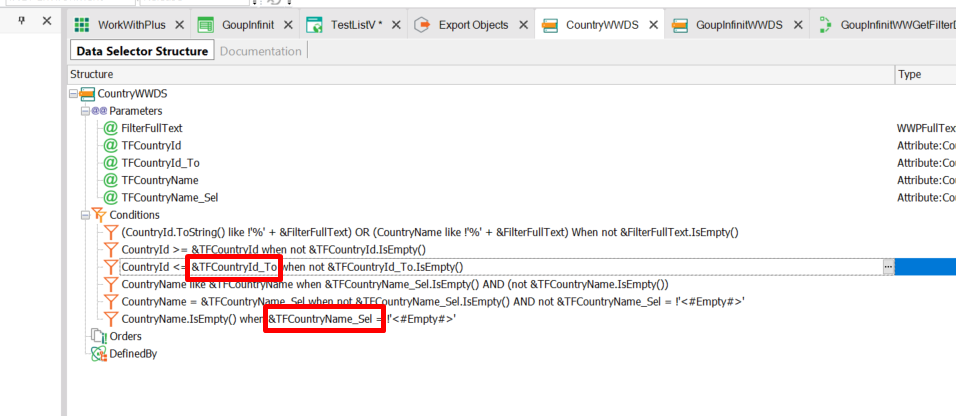Select the CountryName like &TFCountryName condition
The image size is (956, 416).
[395, 284]
